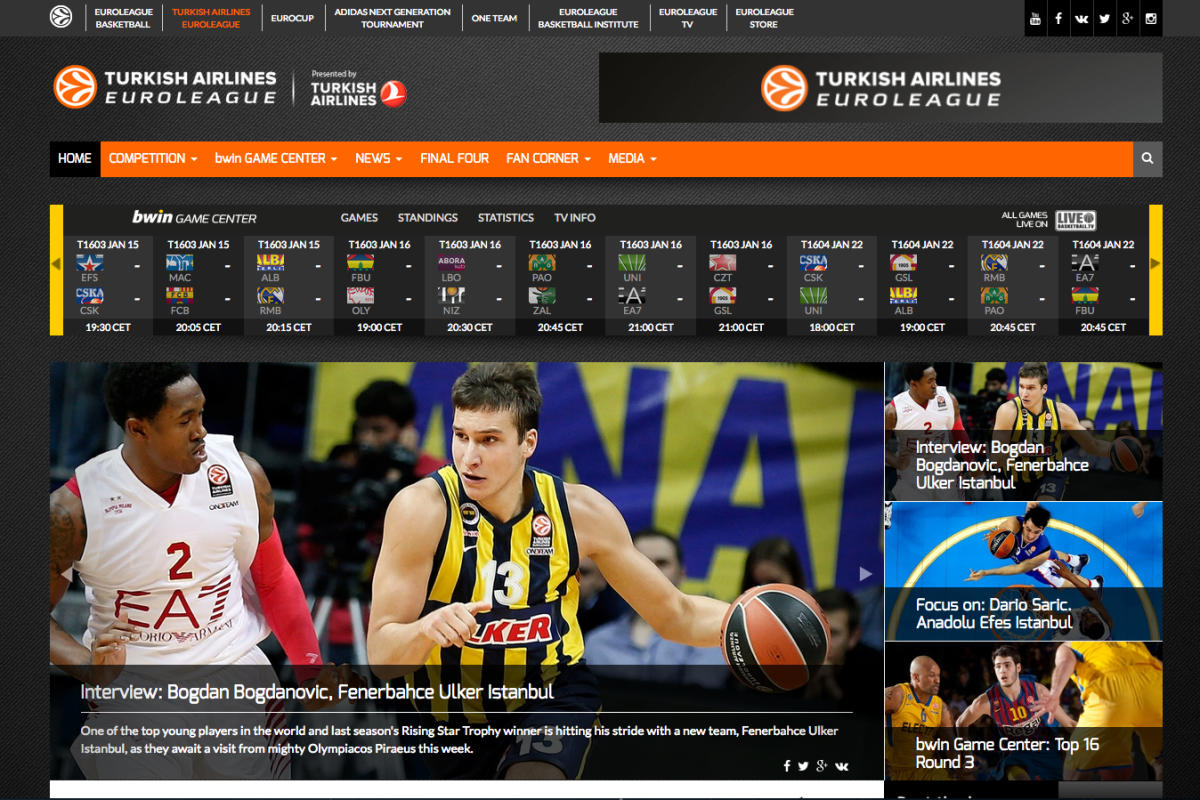Open the Google Plus icon in top bar
1200x800 pixels.
point(1127,18)
